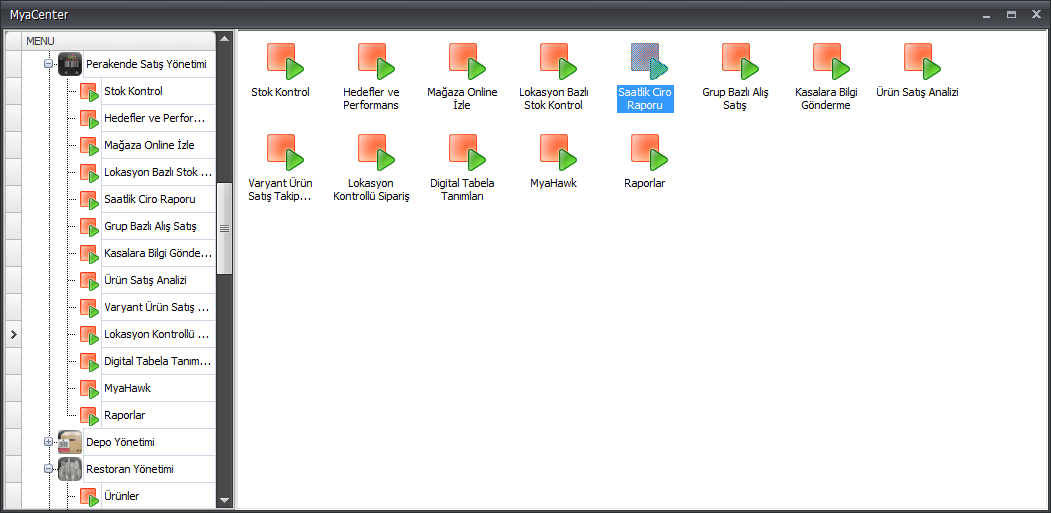Click Ürün Satış Analizi tree icon in menu
This screenshot has height=513, width=1051.
click(x=89, y=280)
